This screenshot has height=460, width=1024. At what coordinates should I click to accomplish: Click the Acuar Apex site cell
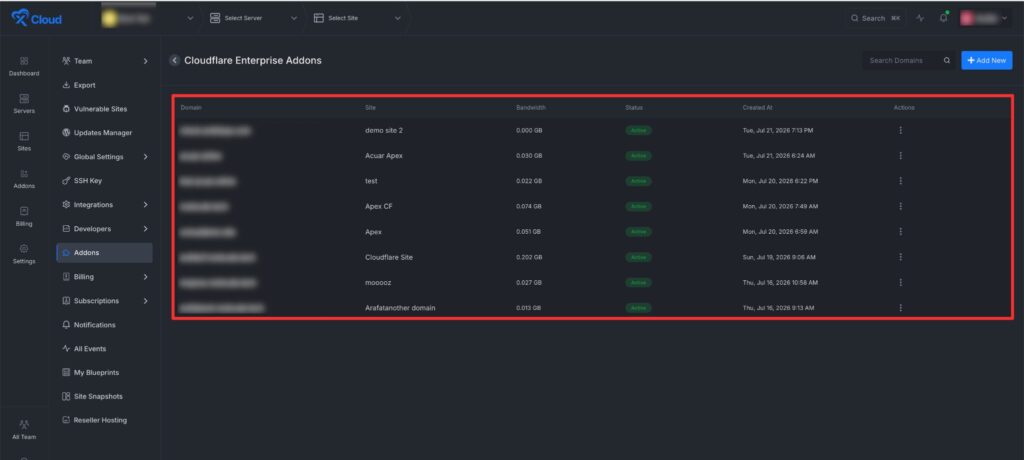point(384,156)
